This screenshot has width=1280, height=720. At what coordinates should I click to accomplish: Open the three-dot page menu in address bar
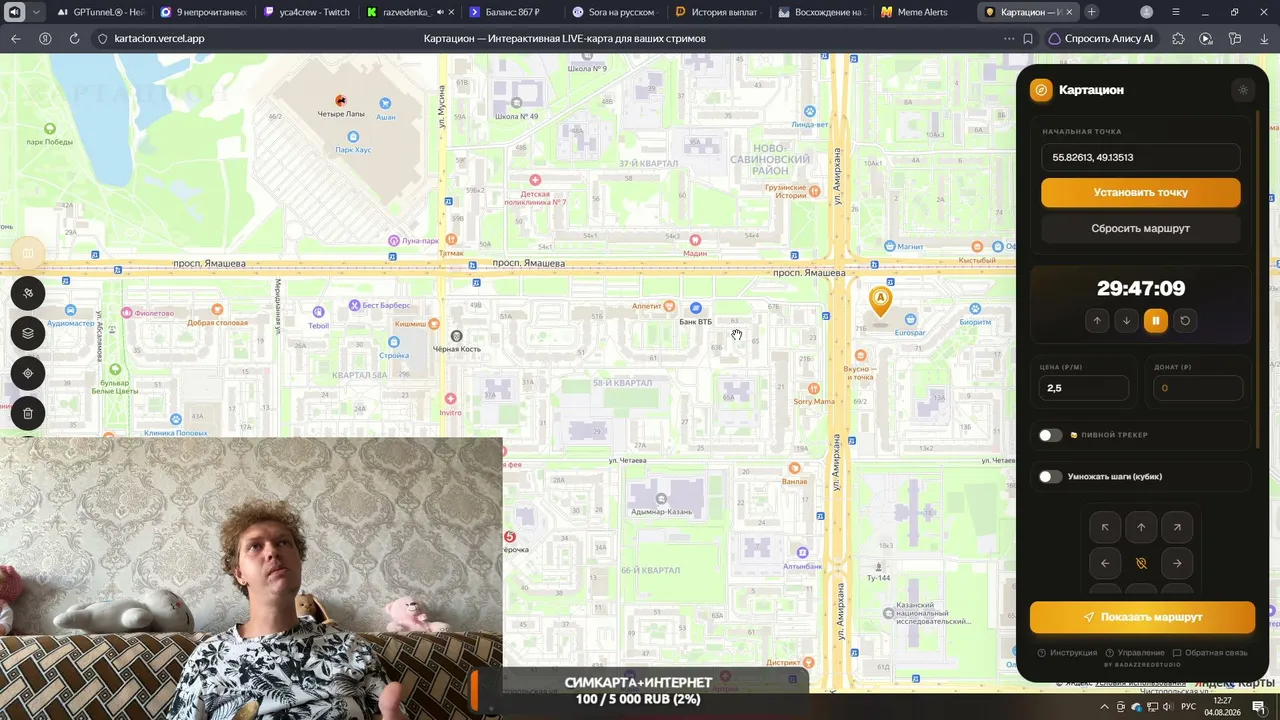point(1009,39)
